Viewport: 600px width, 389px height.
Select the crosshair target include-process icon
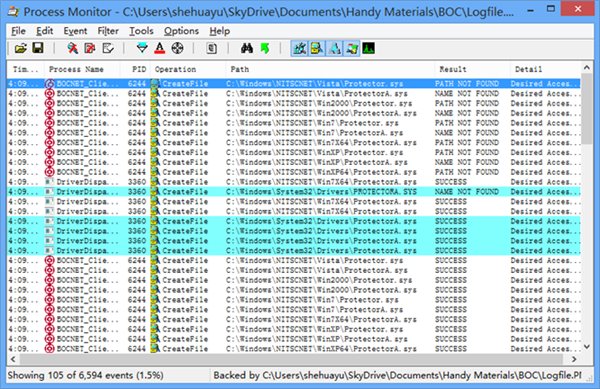click(177, 48)
